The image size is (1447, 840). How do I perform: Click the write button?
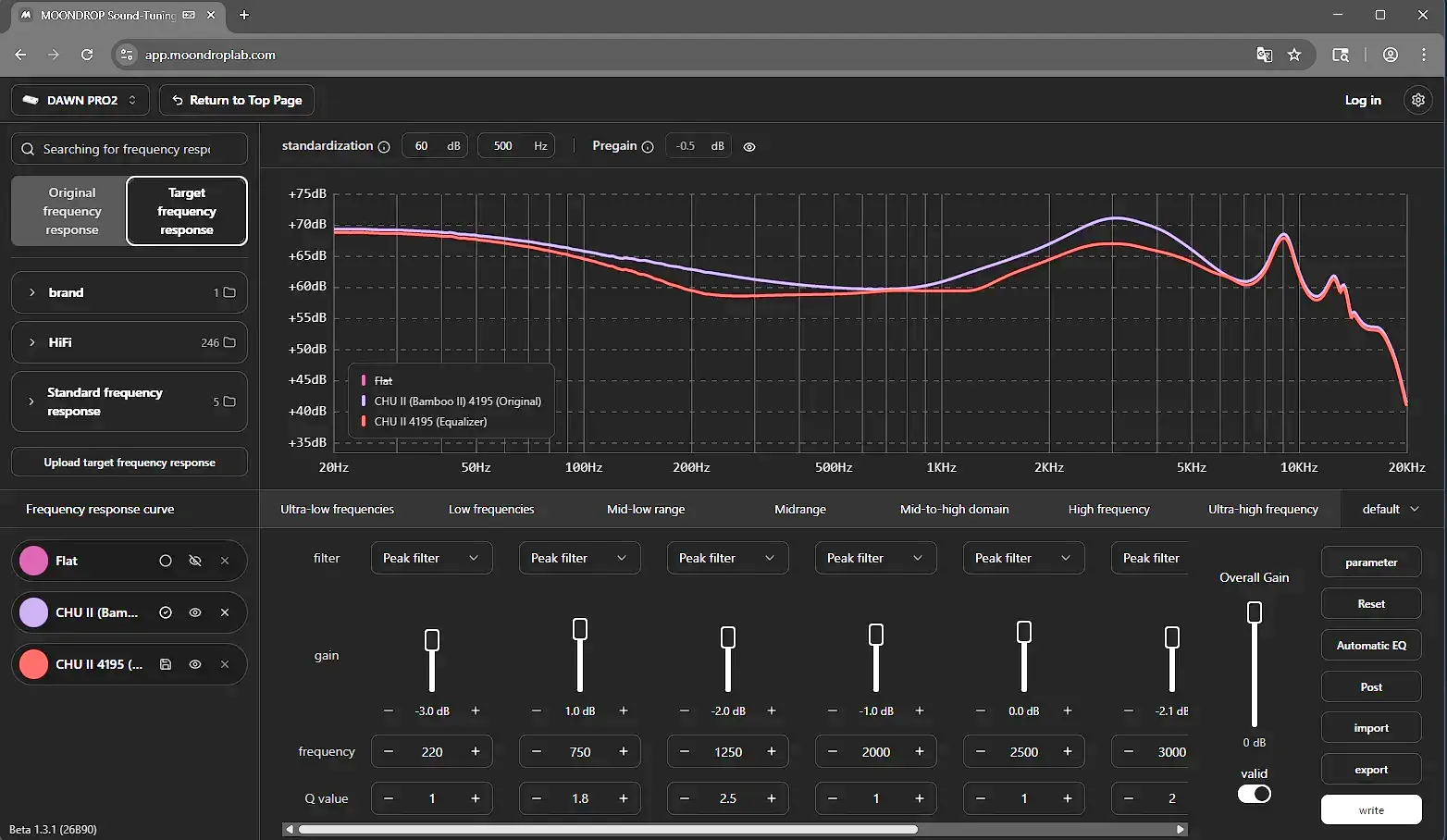click(1371, 809)
